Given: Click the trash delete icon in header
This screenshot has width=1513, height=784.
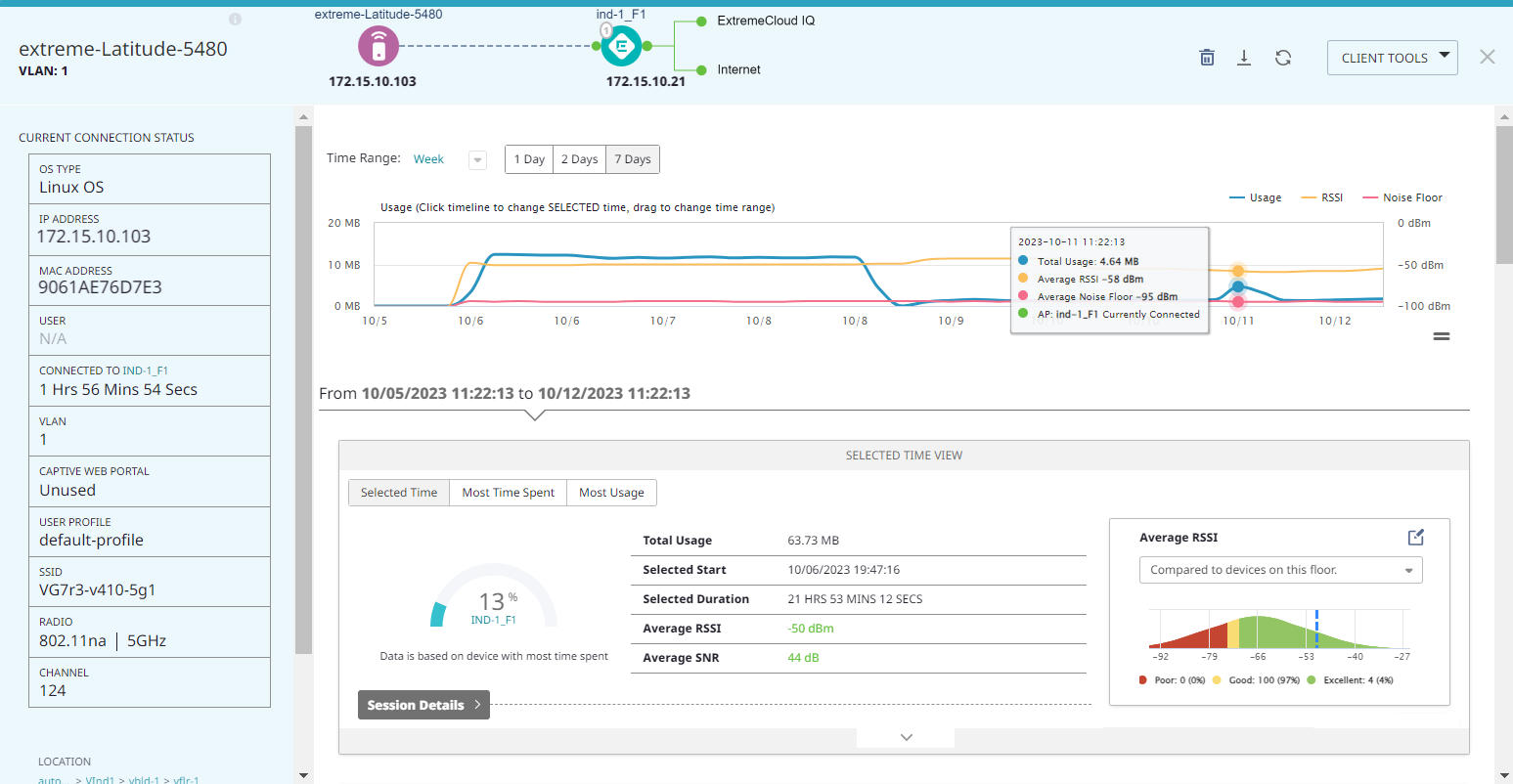Looking at the screenshot, I should click(x=1207, y=58).
